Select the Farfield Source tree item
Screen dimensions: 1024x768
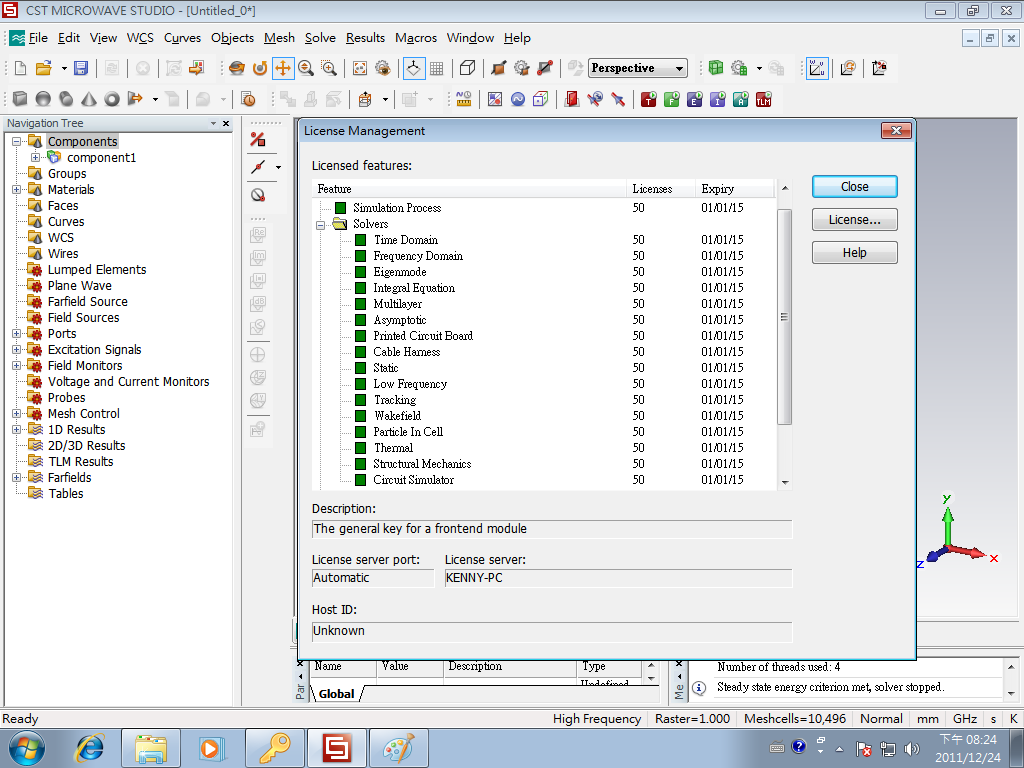(x=88, y=302)
